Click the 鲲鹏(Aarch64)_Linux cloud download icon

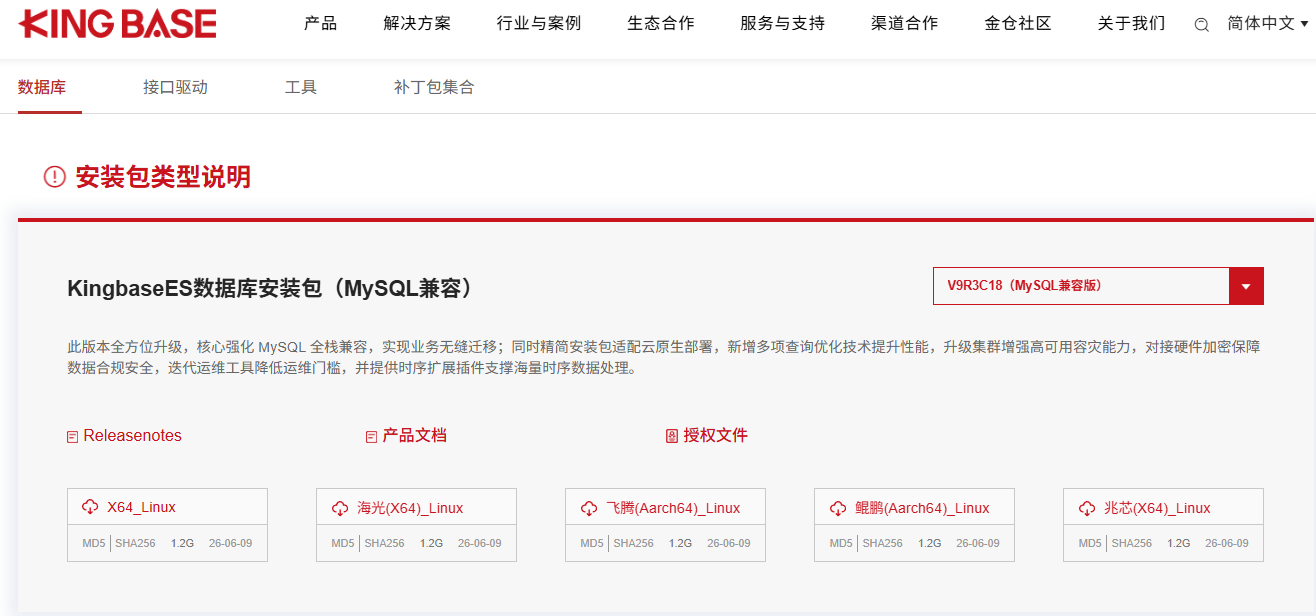pos(837,508)
